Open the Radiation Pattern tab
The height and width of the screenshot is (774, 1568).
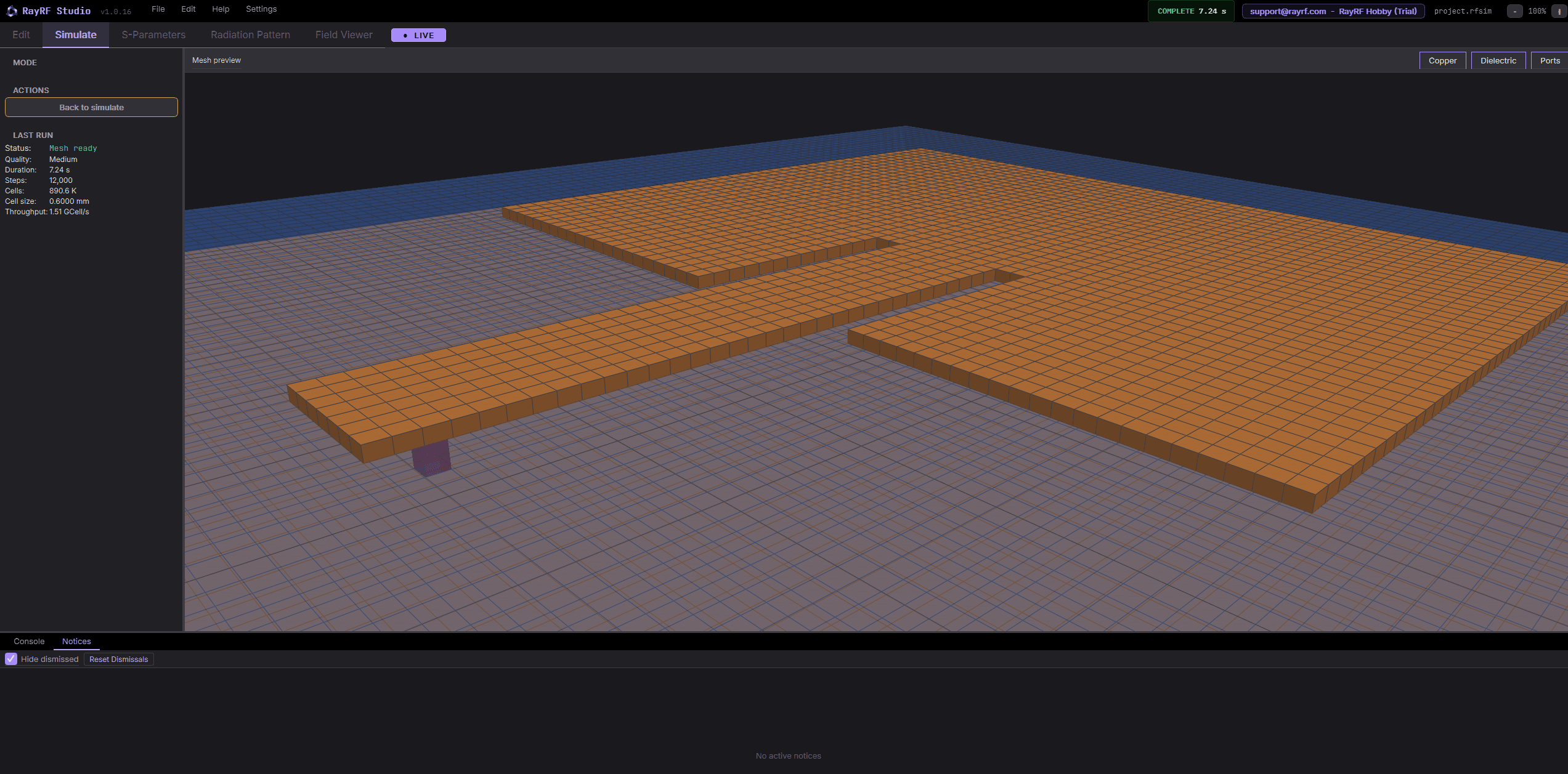tap(250, 35)
